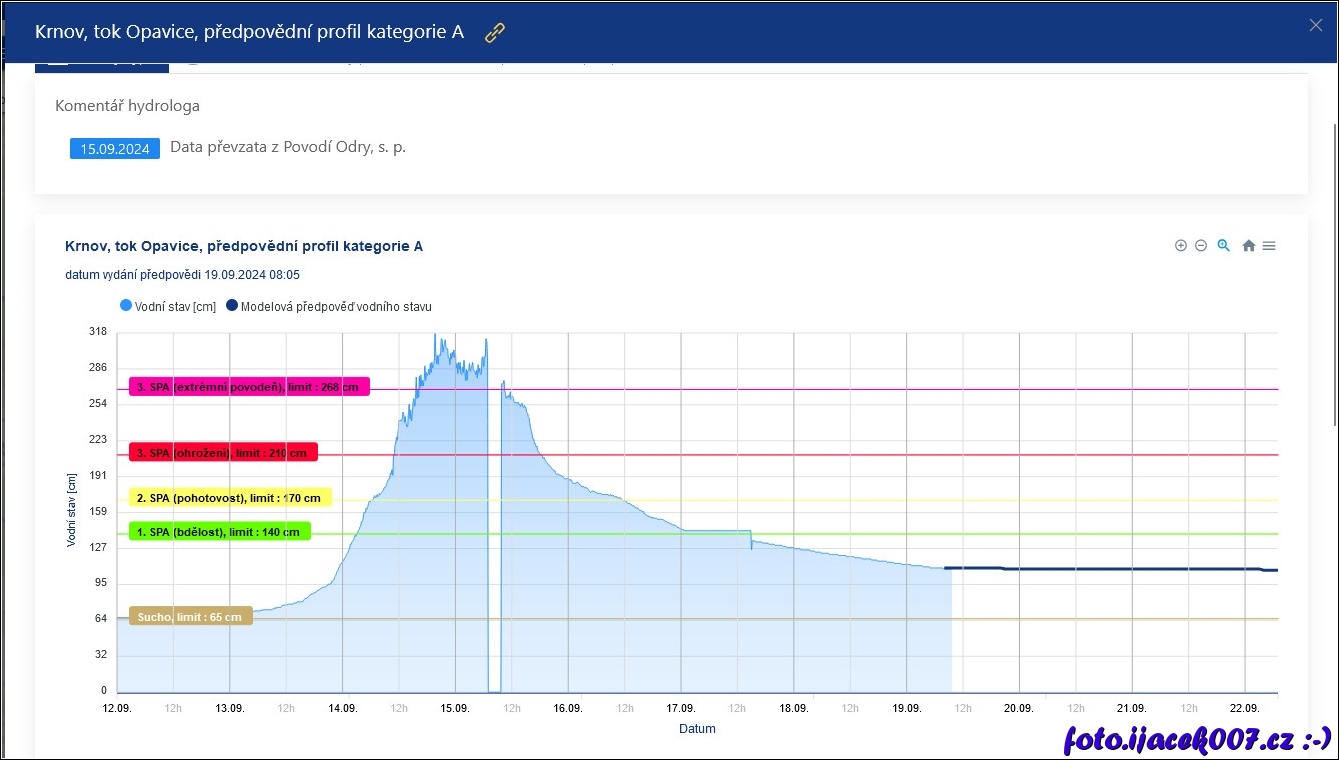This screenshot has width=1339, height=760.
Task: Click the water level peak near 15.09.
Action: pos(435,340)
